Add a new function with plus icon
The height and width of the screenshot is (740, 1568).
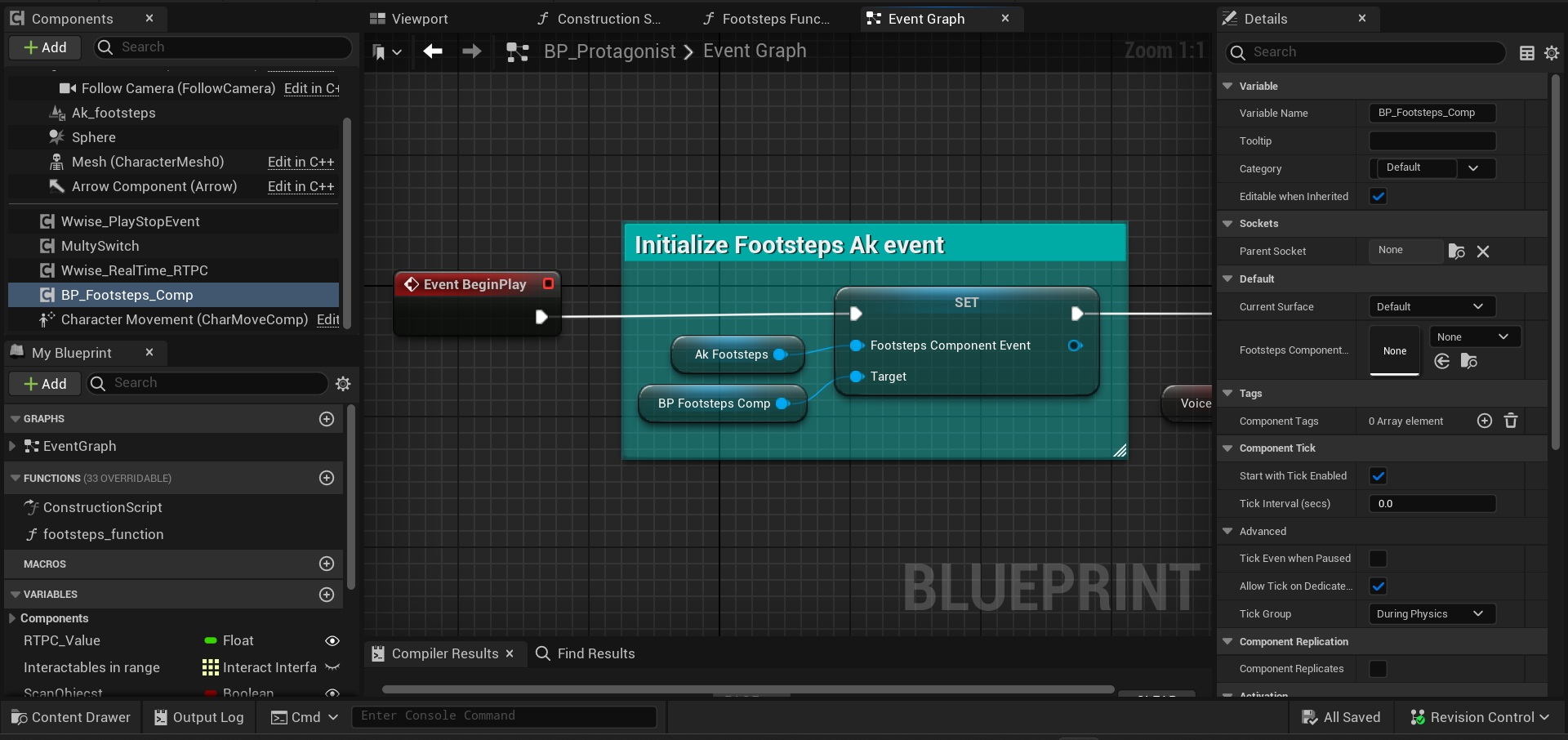point(327,478)
